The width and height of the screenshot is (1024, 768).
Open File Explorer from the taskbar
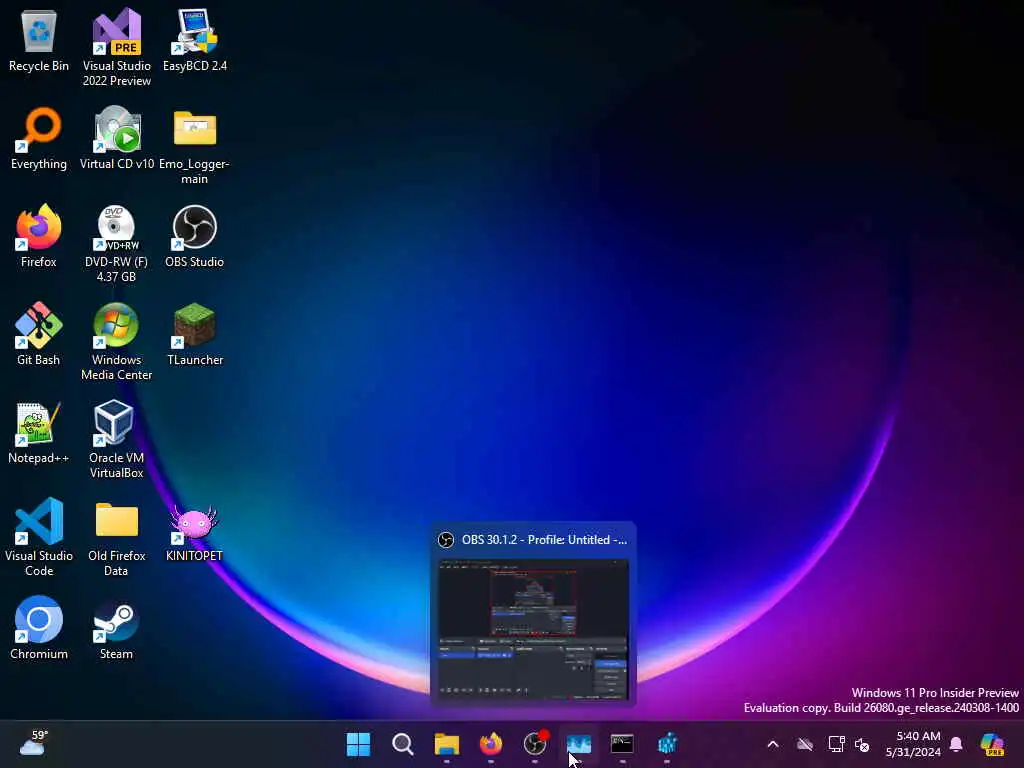click(x=447, y=744)
